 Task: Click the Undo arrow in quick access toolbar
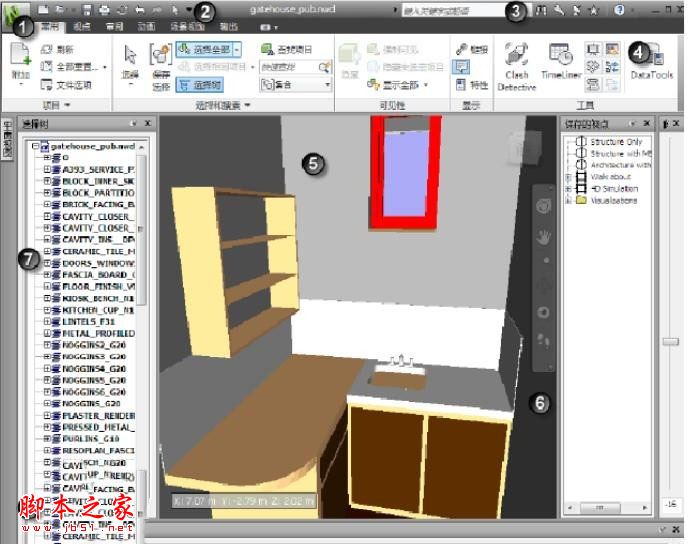point(140,9)
